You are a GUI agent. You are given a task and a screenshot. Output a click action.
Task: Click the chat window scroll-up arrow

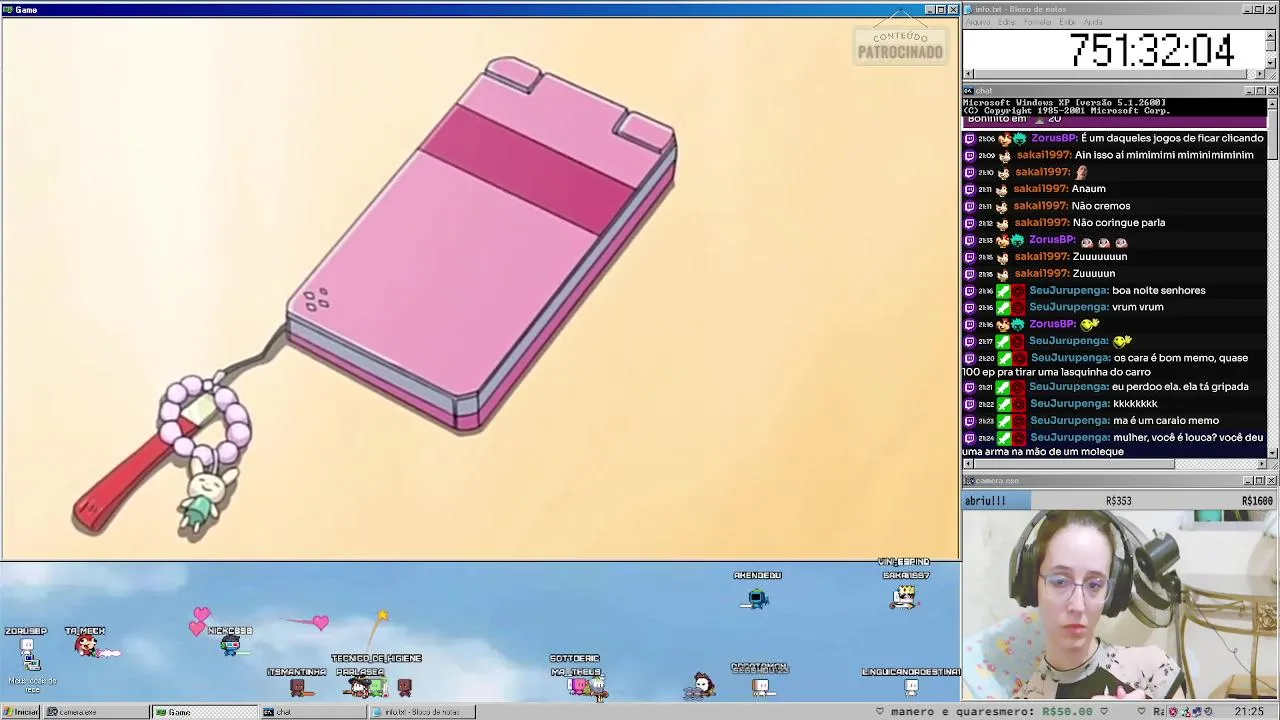pos(1272,102)
